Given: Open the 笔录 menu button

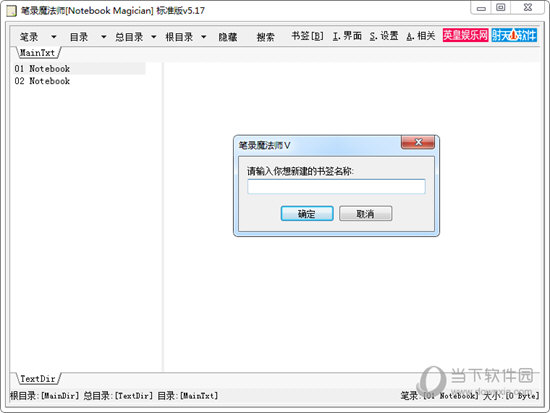Looking at the screenshot, I should tap(29, 36).
